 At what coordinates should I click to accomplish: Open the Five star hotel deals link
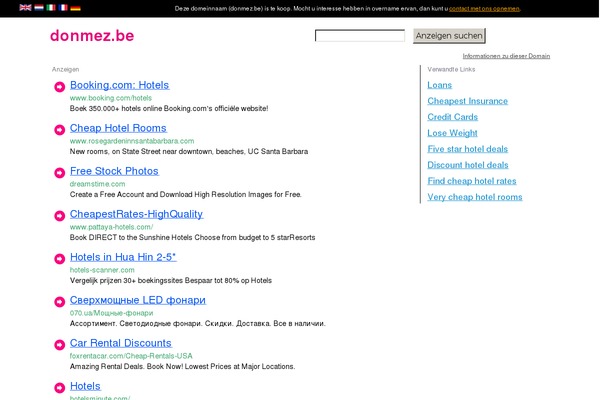click(x=468, y=149)
